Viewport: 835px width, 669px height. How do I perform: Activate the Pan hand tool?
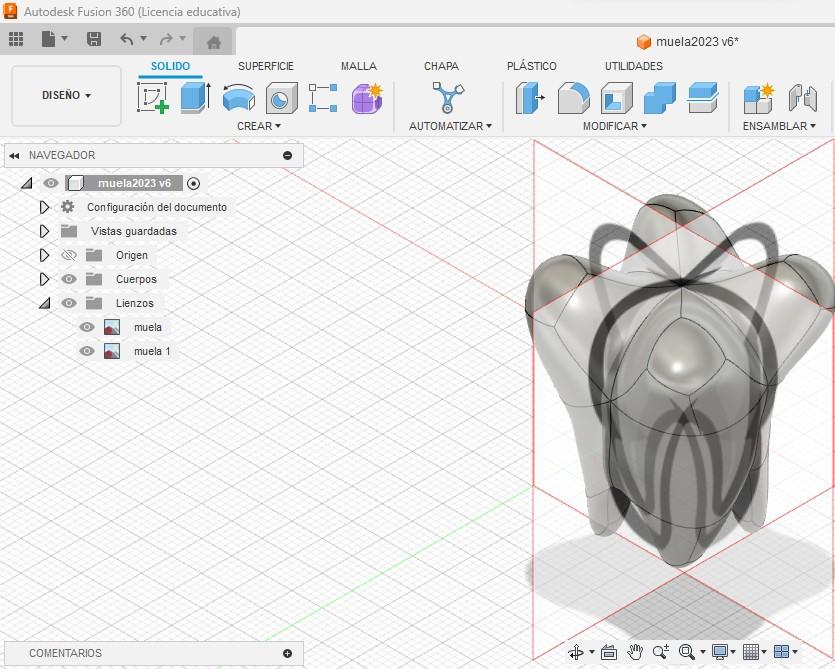click(x=635, y=651)
